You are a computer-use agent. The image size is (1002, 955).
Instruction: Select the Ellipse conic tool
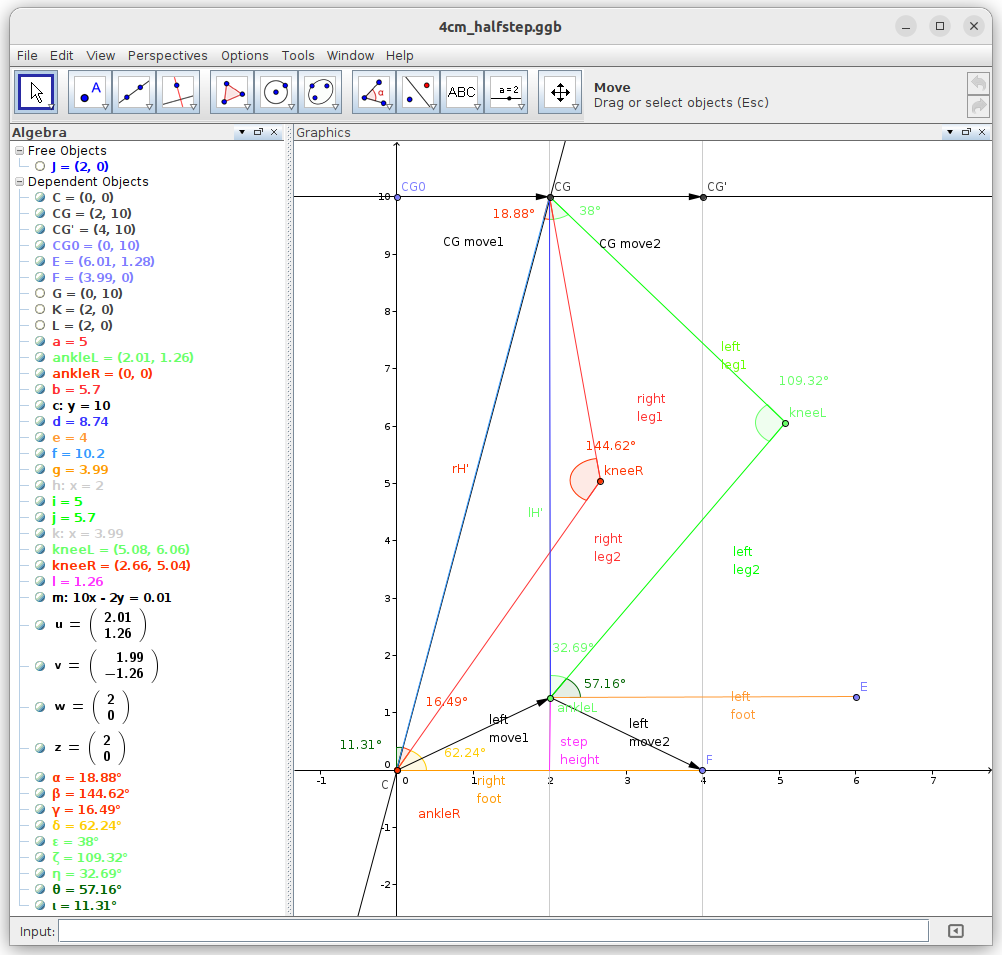[320, 92]
